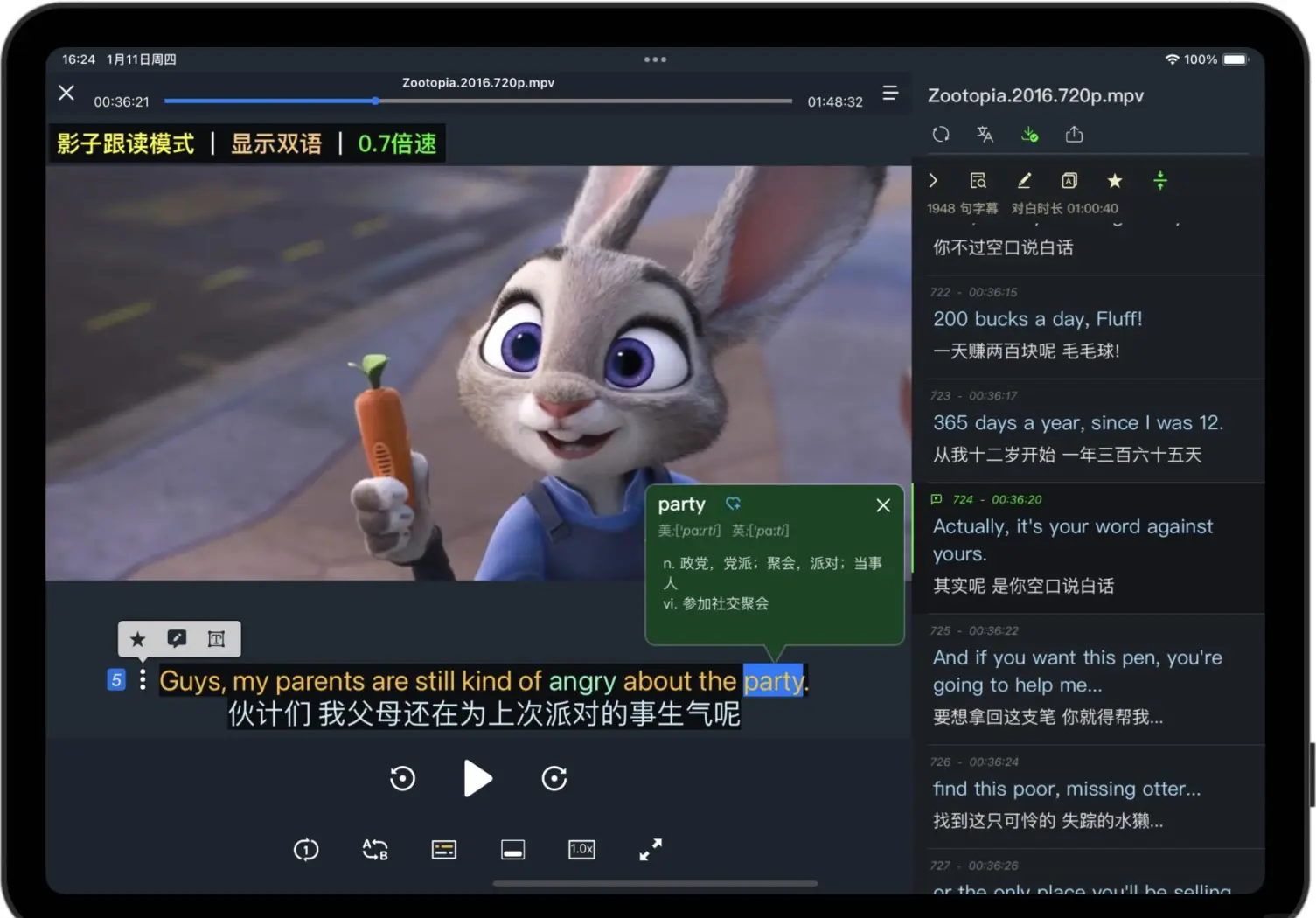
Task: Click the pencil edit subtitles icon
Action: click(x=1024, y=181)
